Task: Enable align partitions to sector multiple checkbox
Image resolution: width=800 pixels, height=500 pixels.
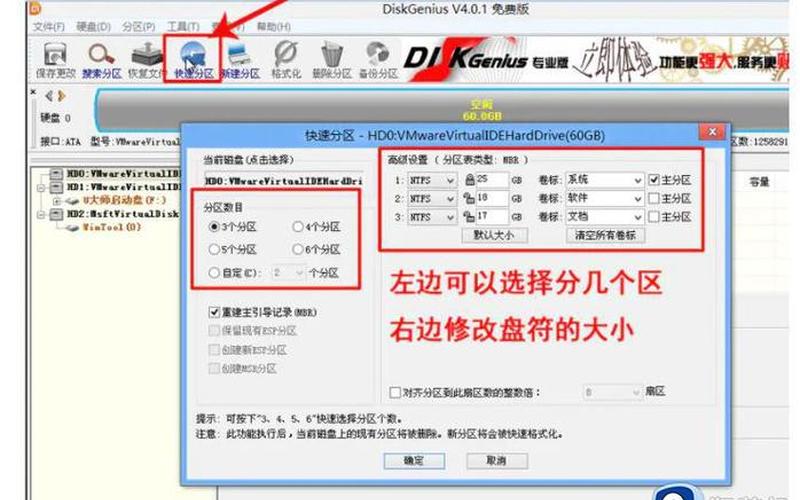Action: coord(395,392)
